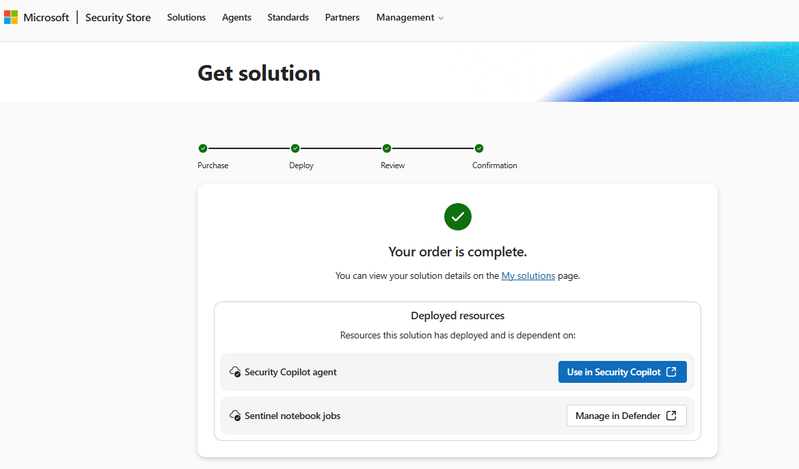Select the Deploy step checkmark

pos(295,148)
